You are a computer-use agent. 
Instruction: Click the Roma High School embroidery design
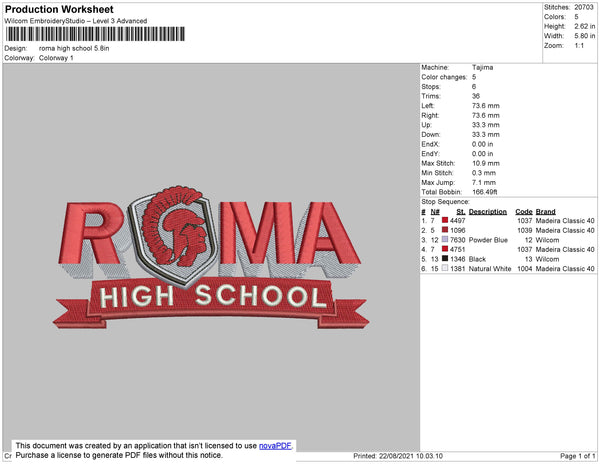tap(211, 257)
